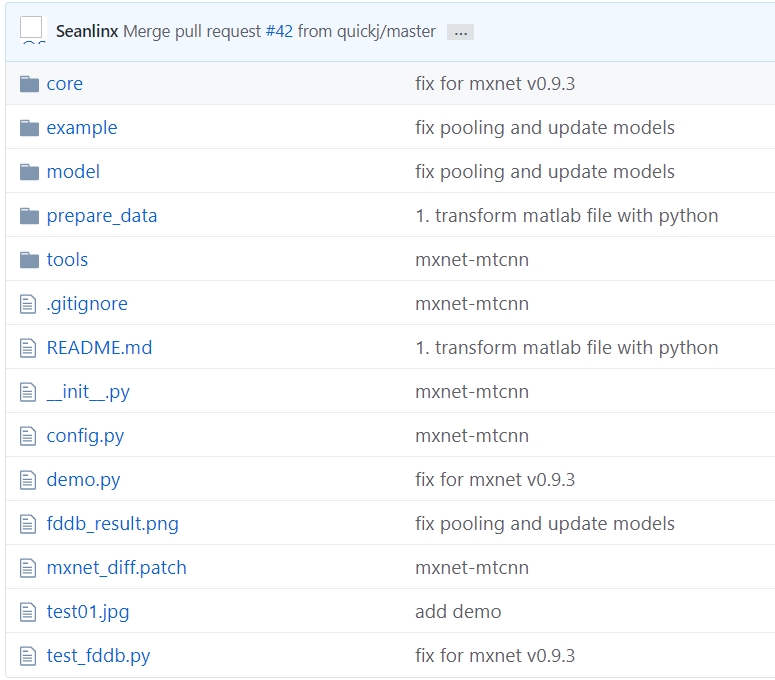Open the mxnet_diff.patch file

(x=116, y=568)
